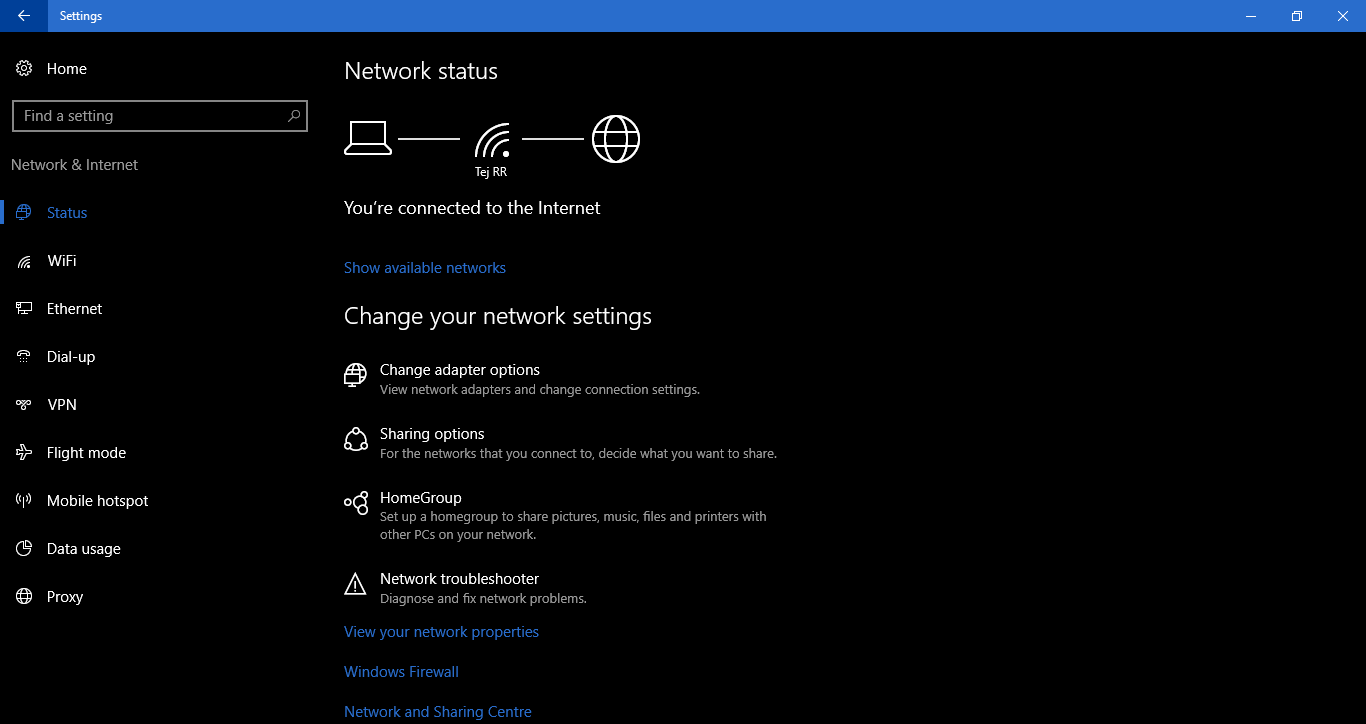Select the Ethernet monitor icon
The image size is (1366, 724).
point(24,309)
